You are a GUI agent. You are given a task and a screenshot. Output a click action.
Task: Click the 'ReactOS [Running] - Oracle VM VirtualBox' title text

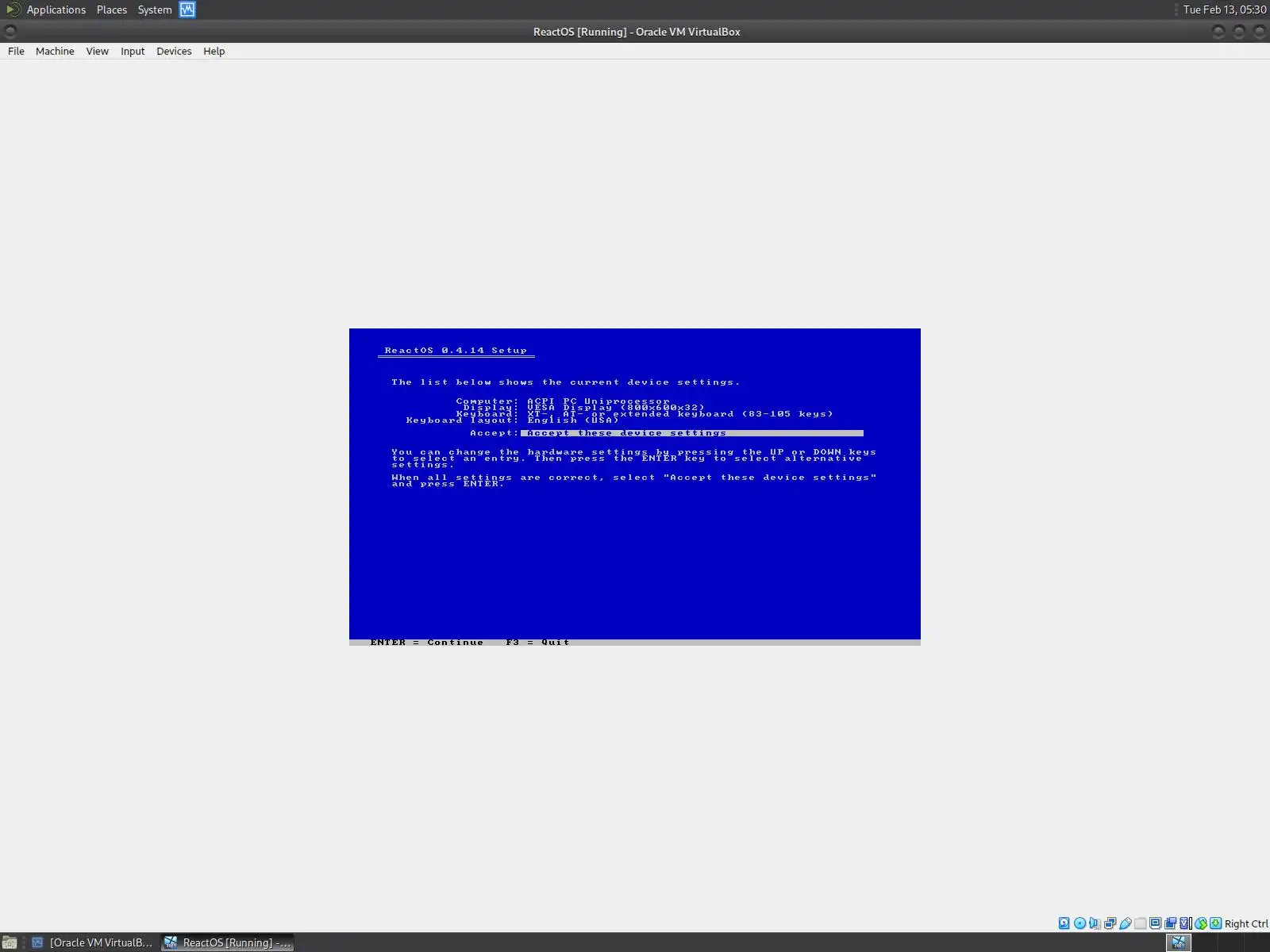click(x=637, y=32)
